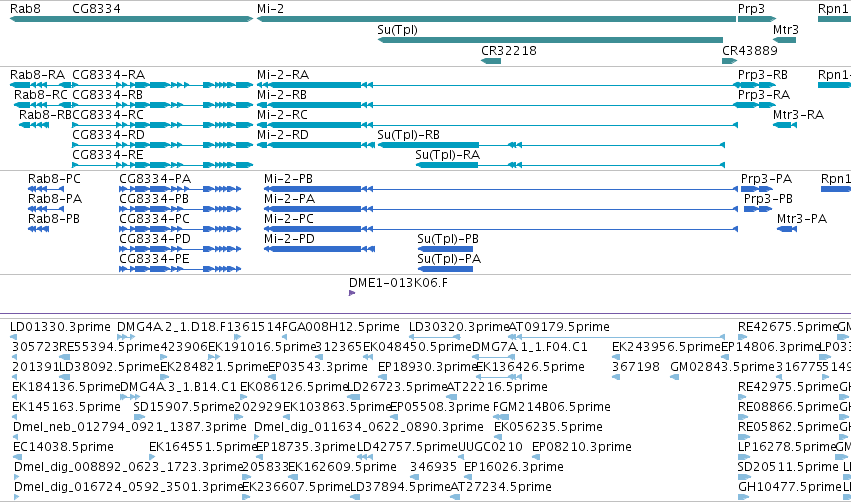Image resolution: width=851 pixels, height=502 pixels.
Task: Open the CG8334-PE protein
Action: [180, 269]
